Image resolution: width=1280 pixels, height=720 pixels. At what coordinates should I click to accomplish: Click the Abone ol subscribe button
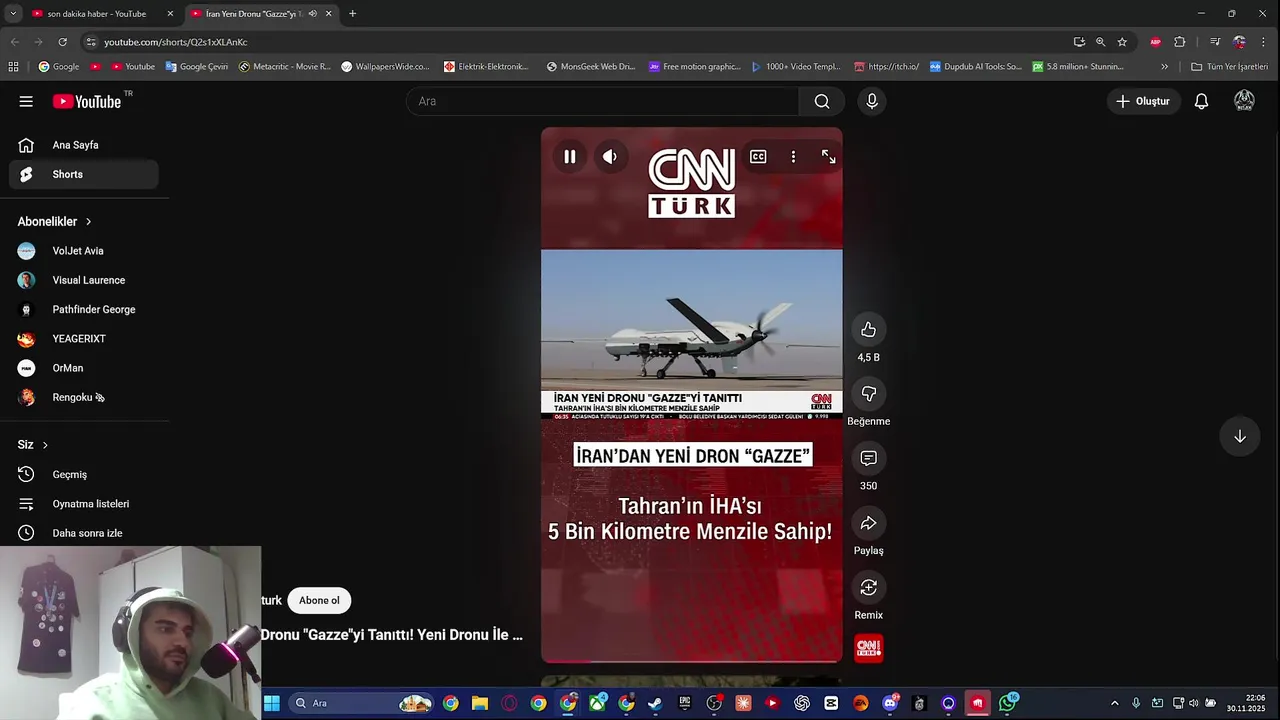pos(319,600)
